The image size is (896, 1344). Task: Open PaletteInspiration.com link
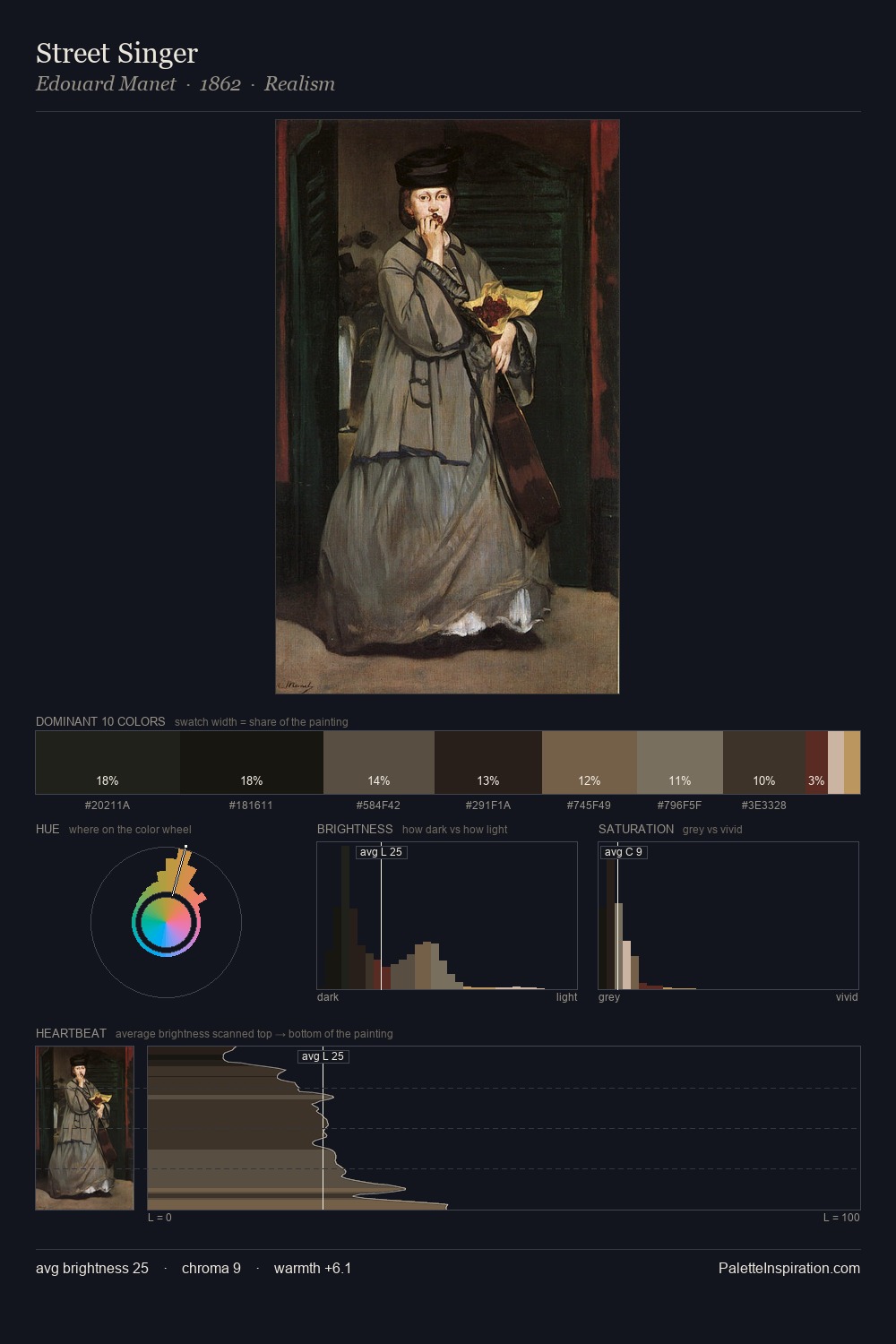pos(789,1268)
